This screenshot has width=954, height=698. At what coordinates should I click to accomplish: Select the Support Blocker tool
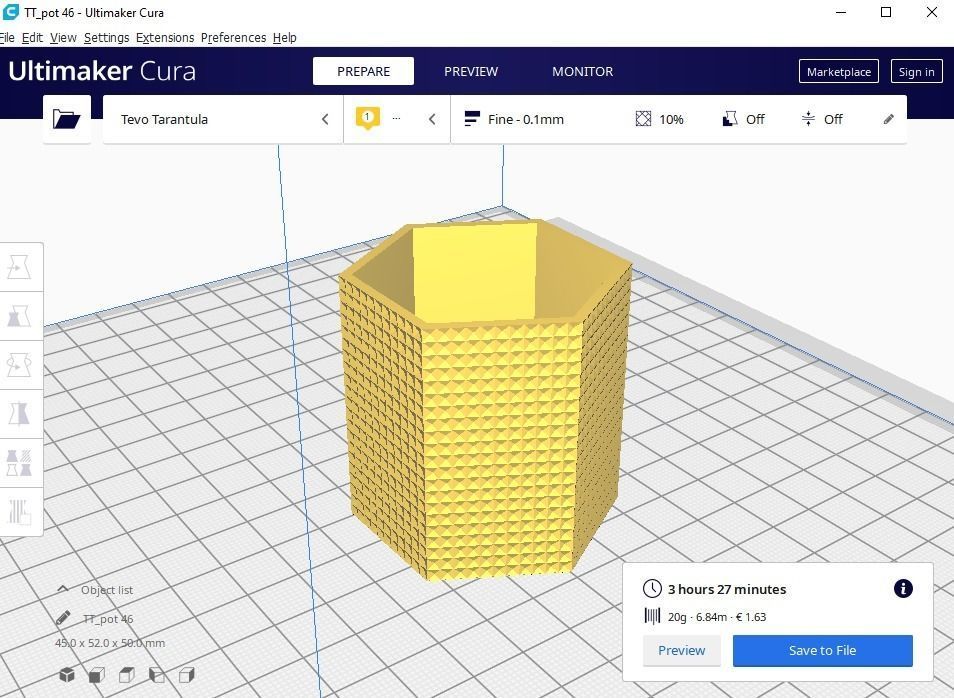coord(19,512)
